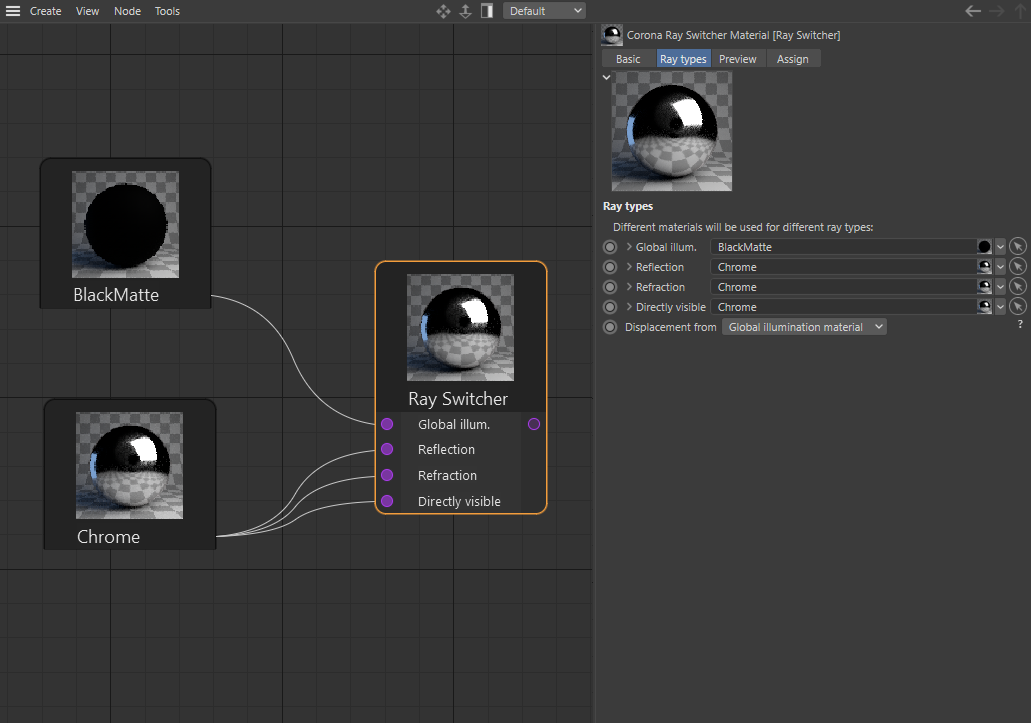Open the Node menu

click(x=127, y=11)
